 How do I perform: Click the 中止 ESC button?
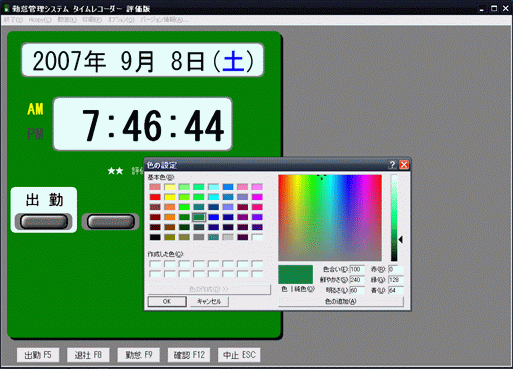(239, 355)
